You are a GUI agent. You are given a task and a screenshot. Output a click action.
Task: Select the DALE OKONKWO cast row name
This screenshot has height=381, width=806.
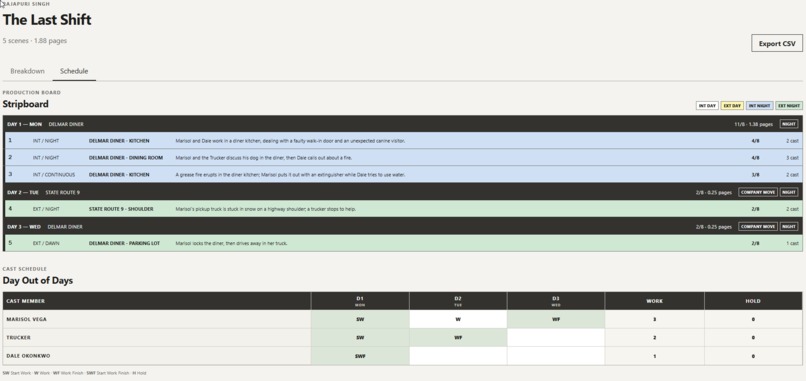tap(28, 356)
